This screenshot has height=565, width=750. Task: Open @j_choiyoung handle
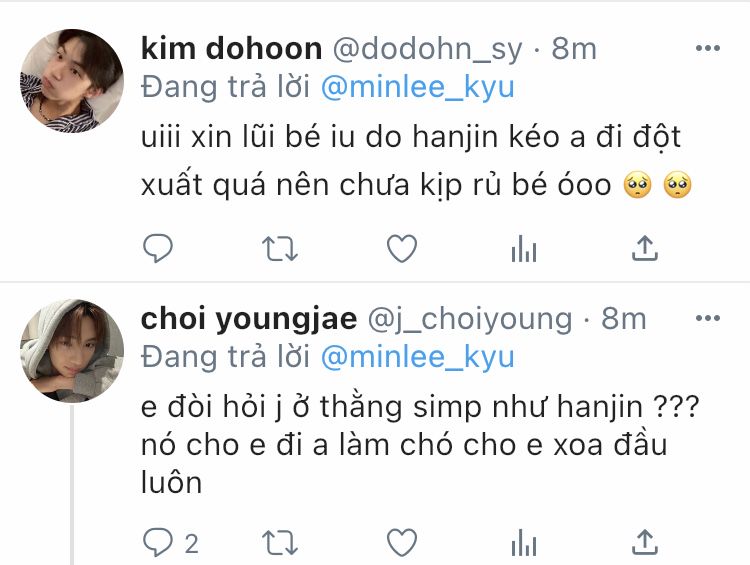[x=470, y=320]
